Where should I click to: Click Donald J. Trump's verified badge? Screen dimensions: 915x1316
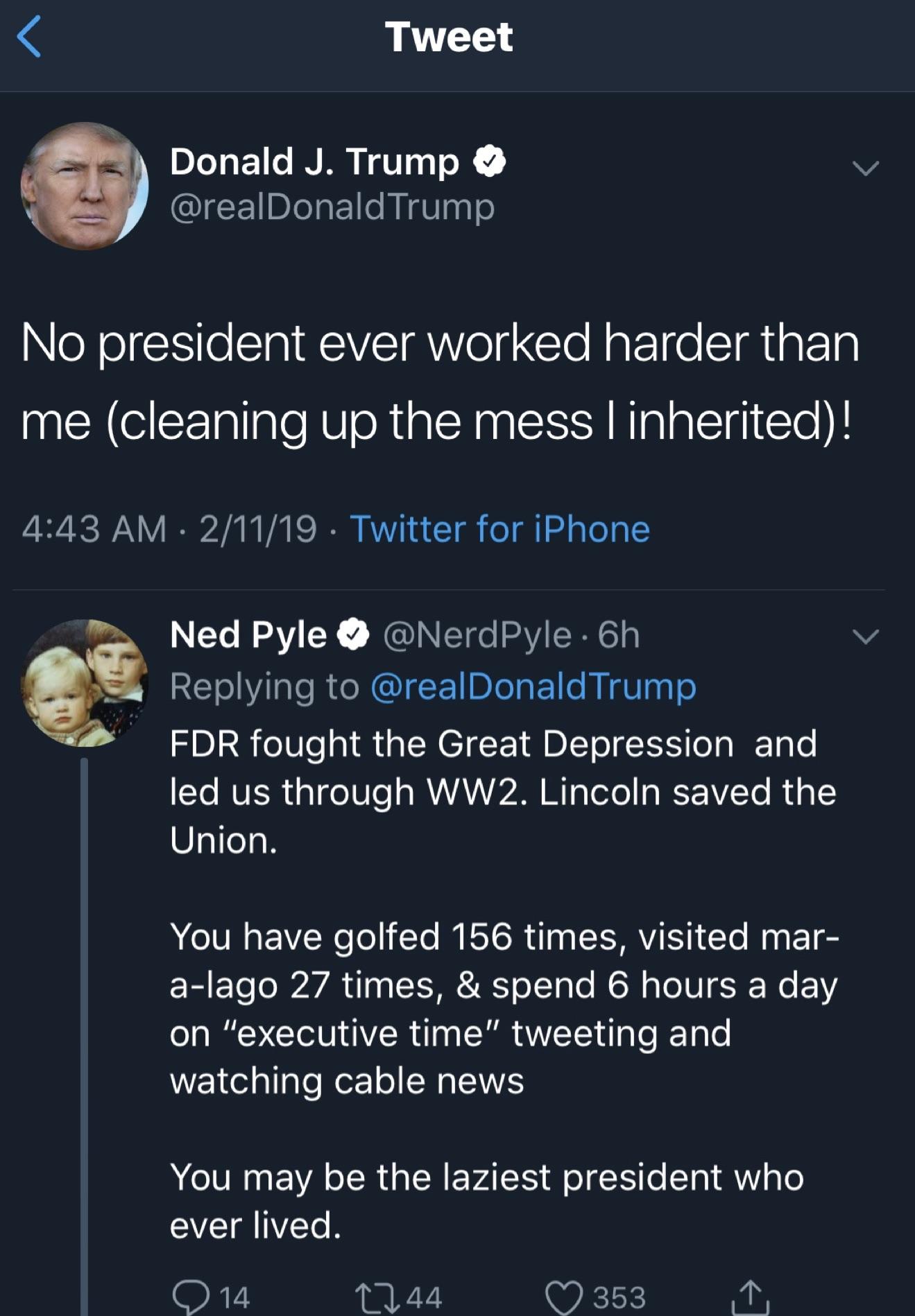point(489,162)
